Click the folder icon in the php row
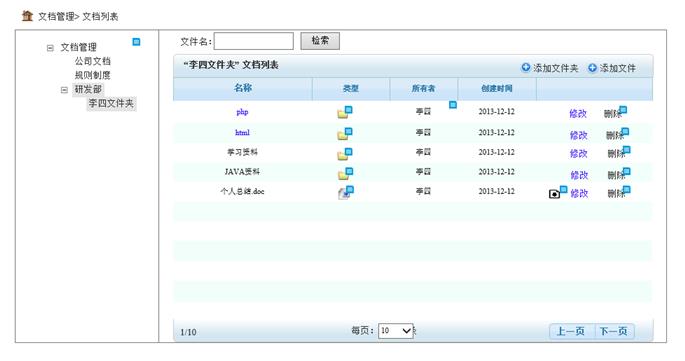The height and width of the screenshot is (361, 685). 342,114
